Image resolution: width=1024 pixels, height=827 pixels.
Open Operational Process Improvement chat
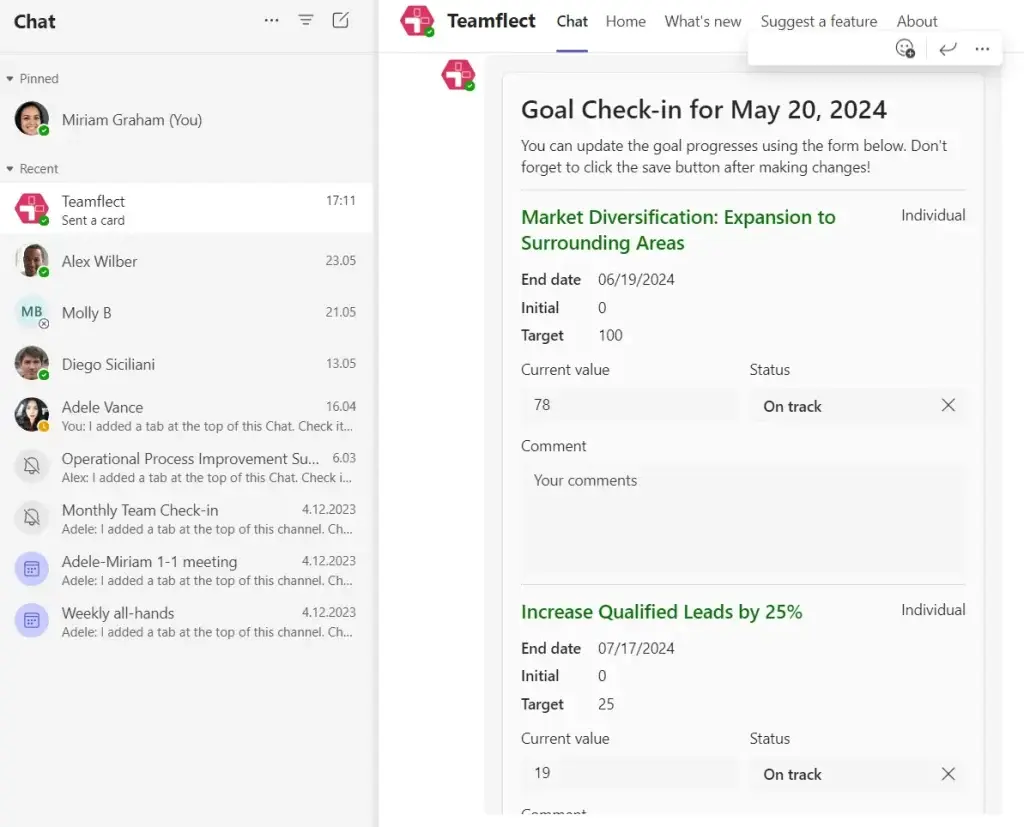click(186, 466)
